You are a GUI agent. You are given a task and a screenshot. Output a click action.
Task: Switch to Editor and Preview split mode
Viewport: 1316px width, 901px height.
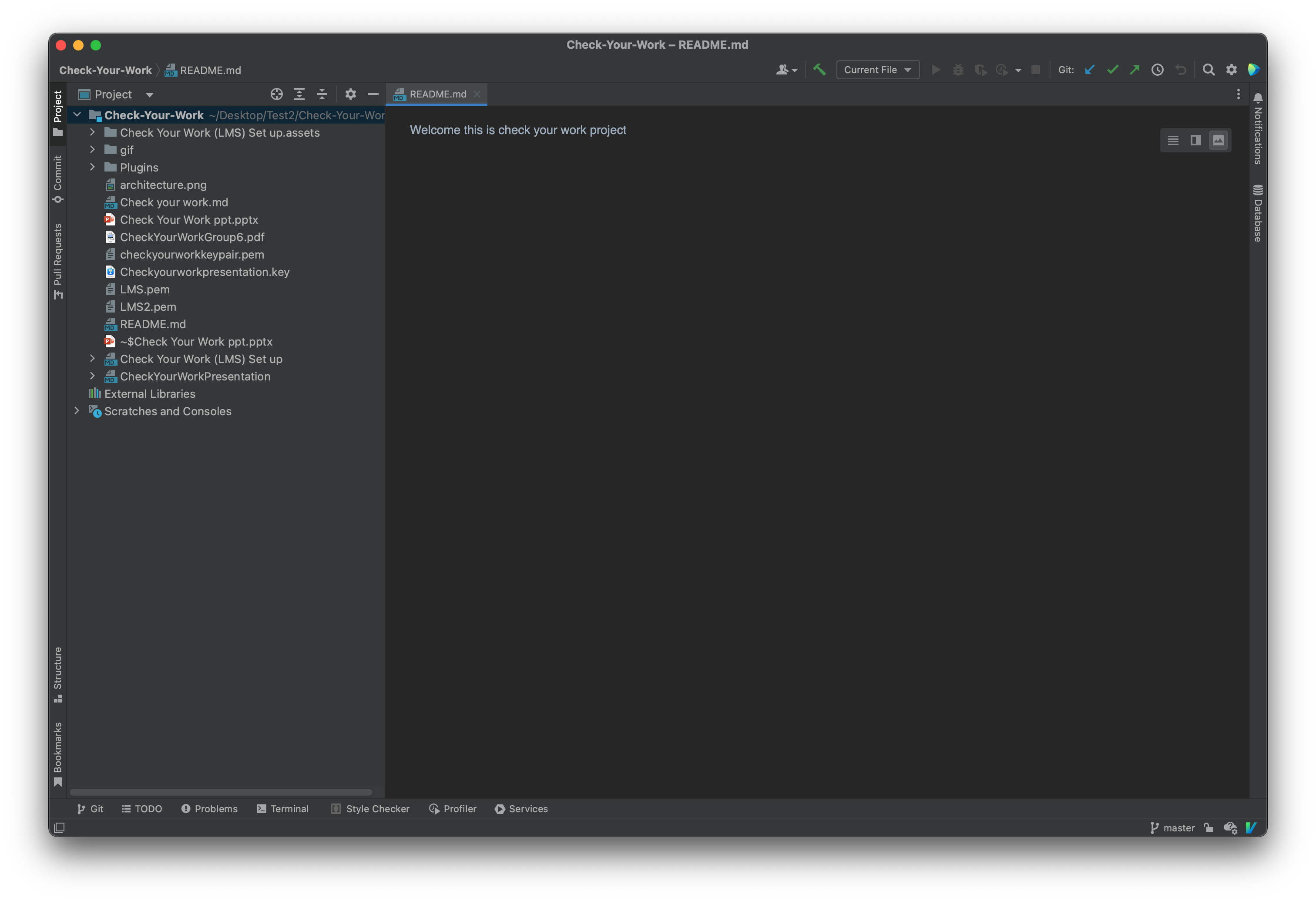[x=1195, y=140]
